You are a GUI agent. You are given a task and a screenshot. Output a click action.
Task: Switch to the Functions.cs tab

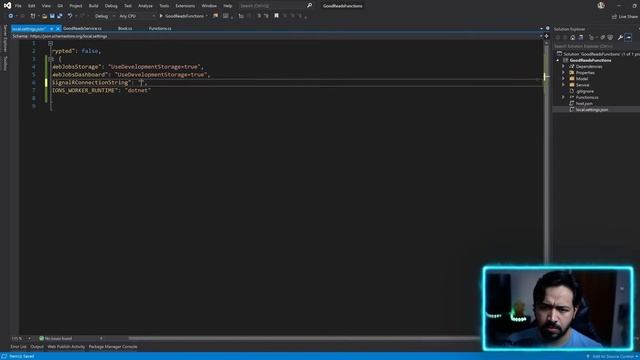160,29
